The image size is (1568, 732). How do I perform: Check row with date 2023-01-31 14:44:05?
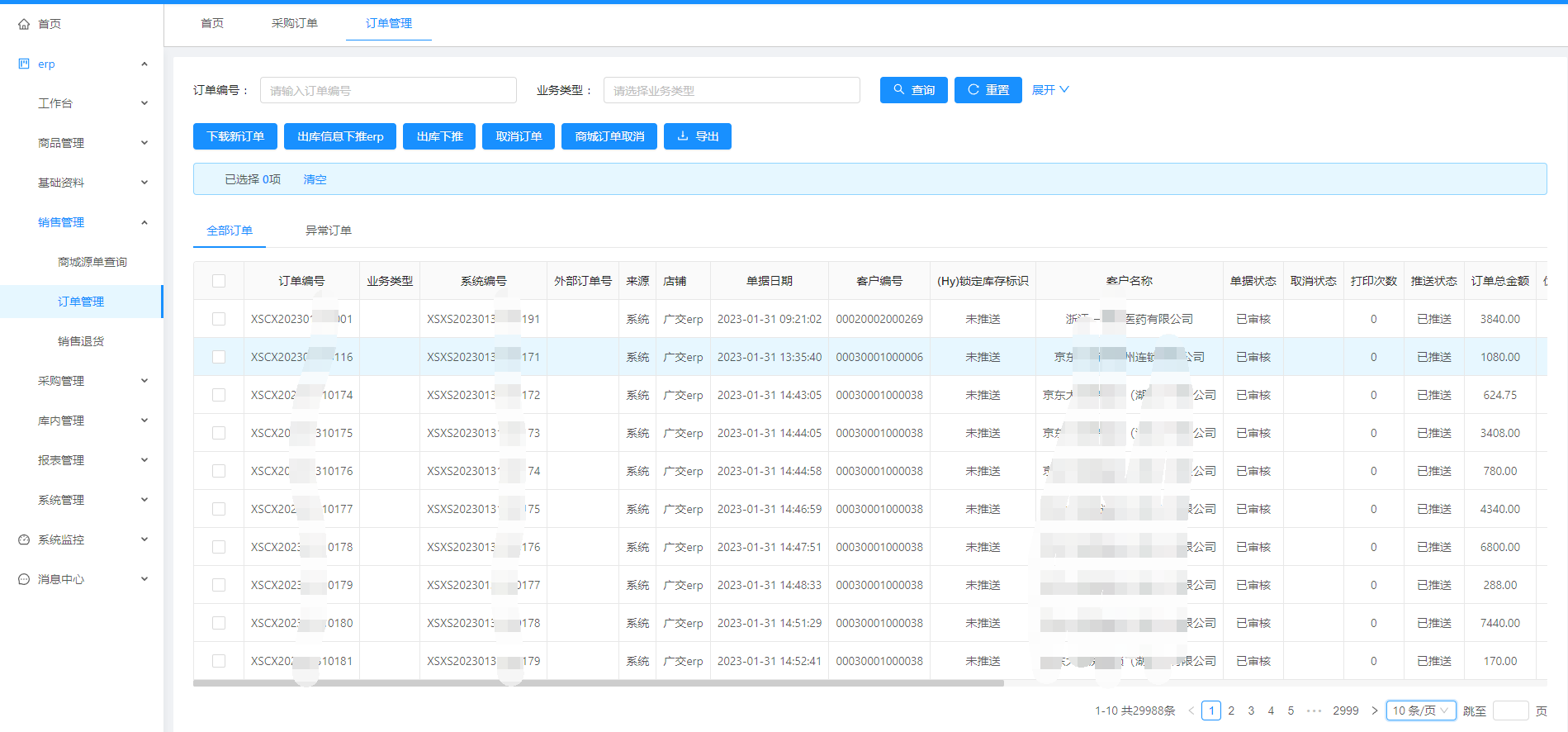[x=219, y=433]
